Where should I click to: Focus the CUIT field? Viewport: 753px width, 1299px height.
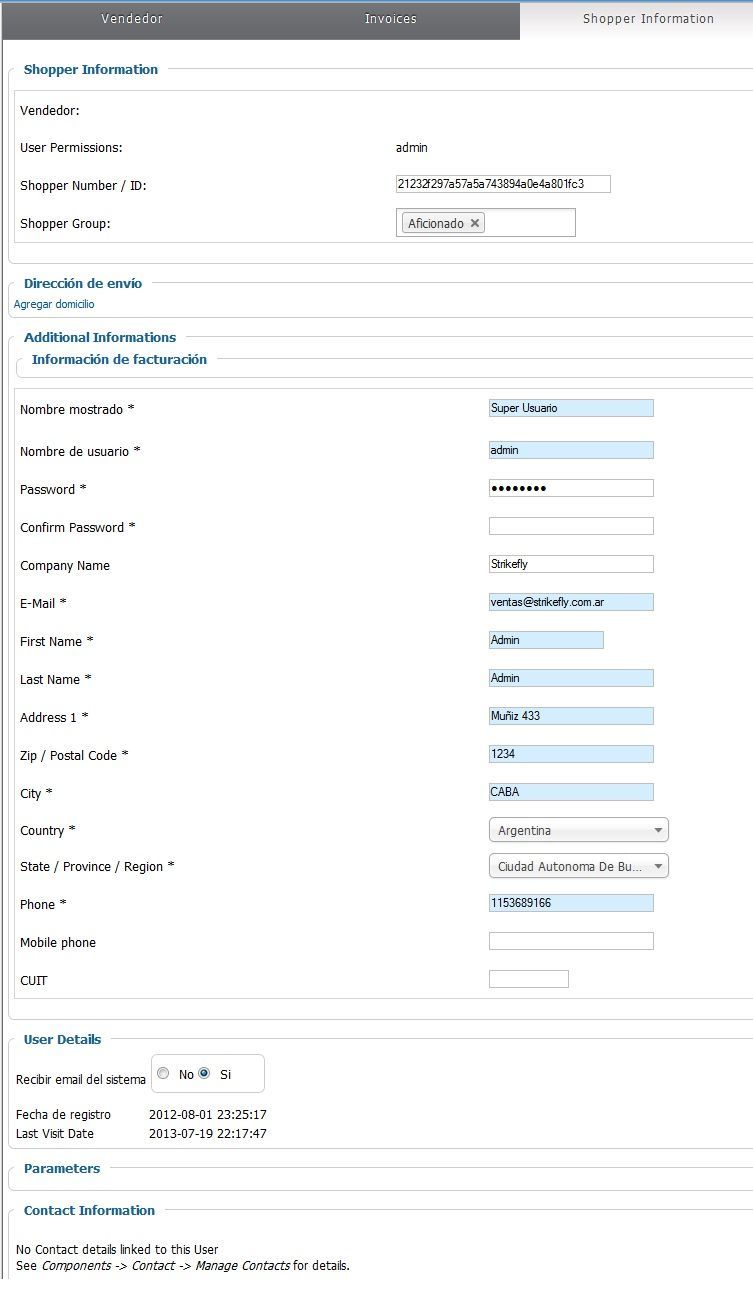(x=529, y=979)
